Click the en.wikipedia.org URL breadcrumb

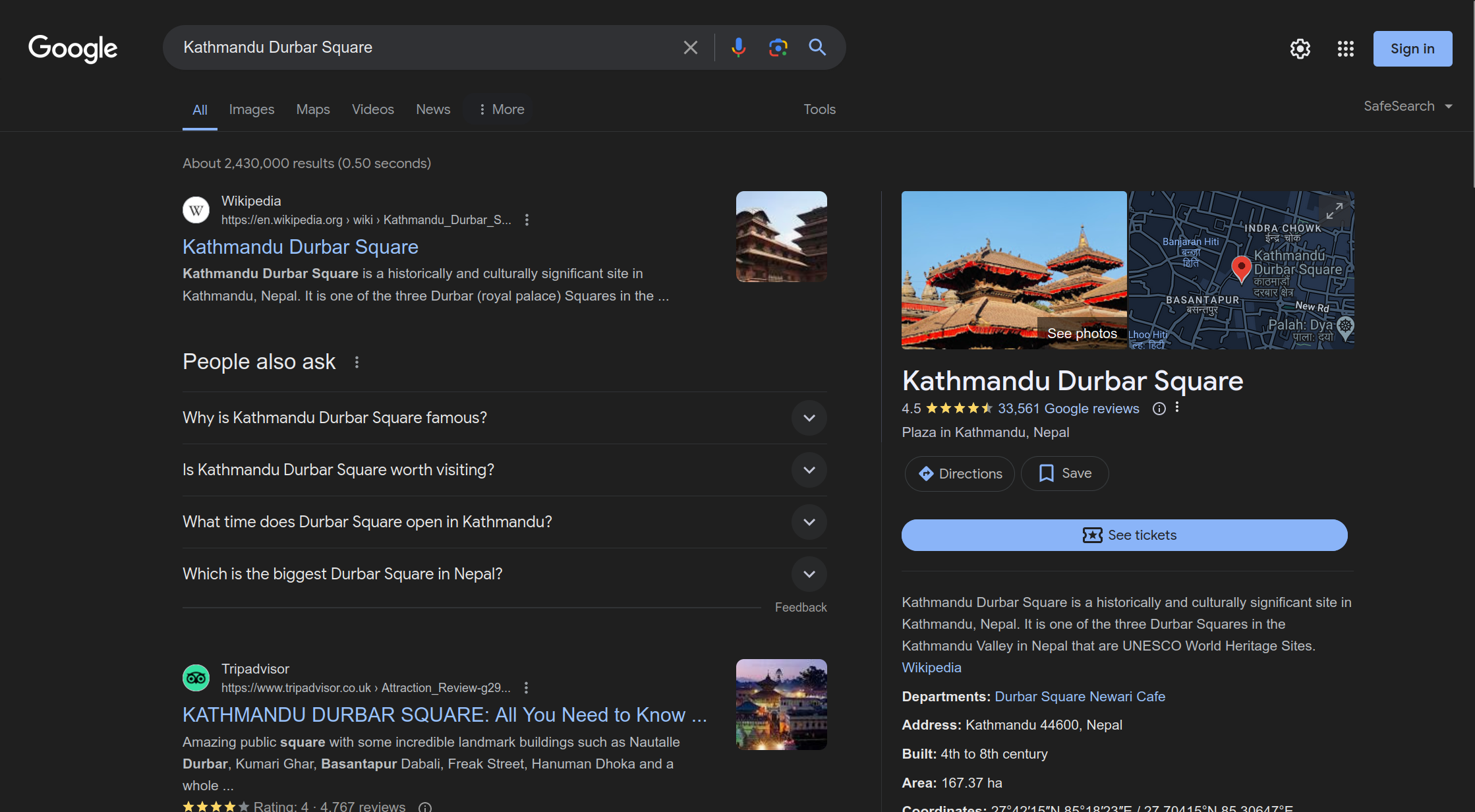pos(366,220)
